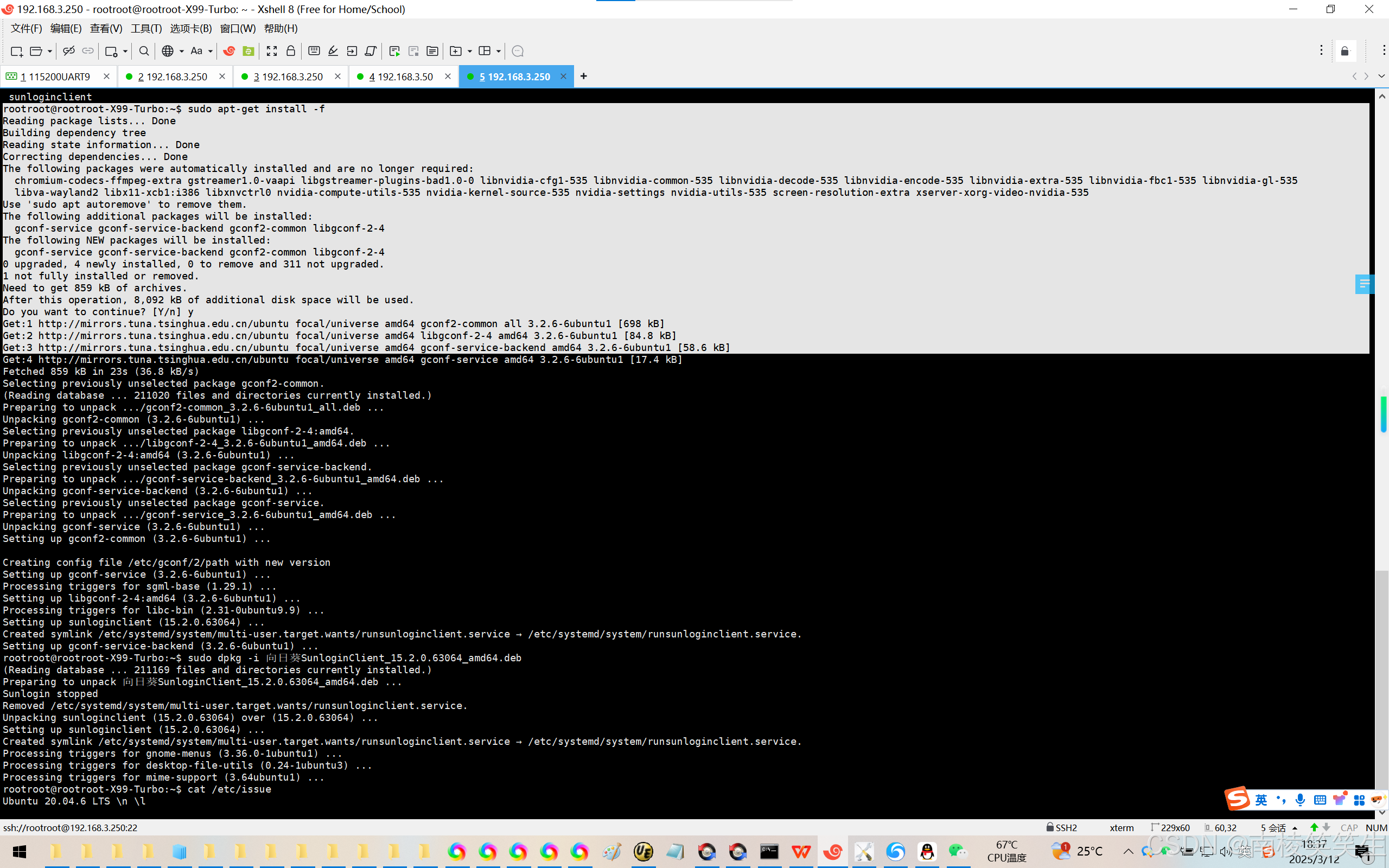This screenshot has height=868, width=1389.
Task: Toggle the lock icon at toolbar right
Action: (x=1345, y=51)
